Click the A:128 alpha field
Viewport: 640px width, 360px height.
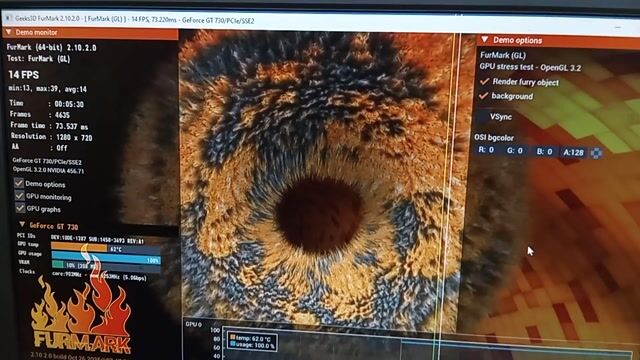tap(573, 152)
